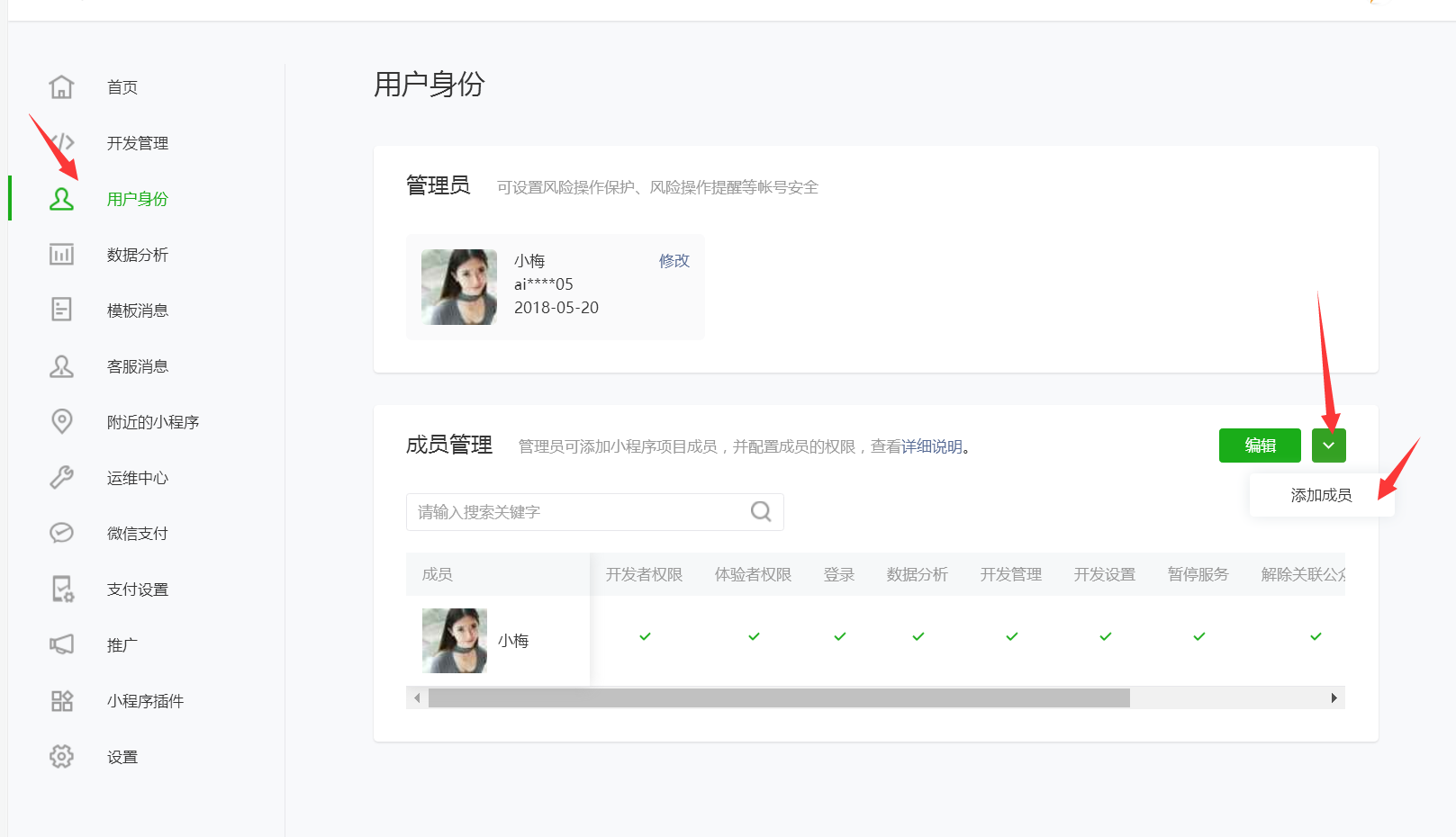This screenshot has width=1456, height=837.
Task: Open the 数据分析 menu item
Action: (x=138, y=255)
